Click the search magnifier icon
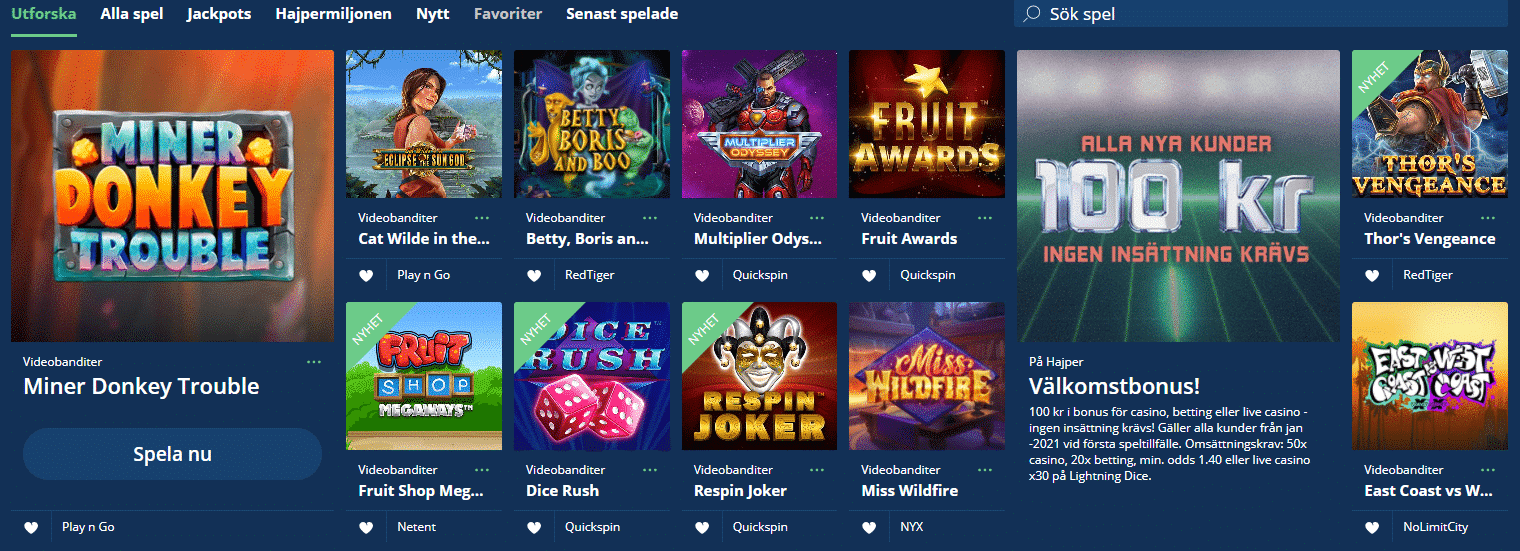Screen dimensions: 1520x551 [1033, 14]
